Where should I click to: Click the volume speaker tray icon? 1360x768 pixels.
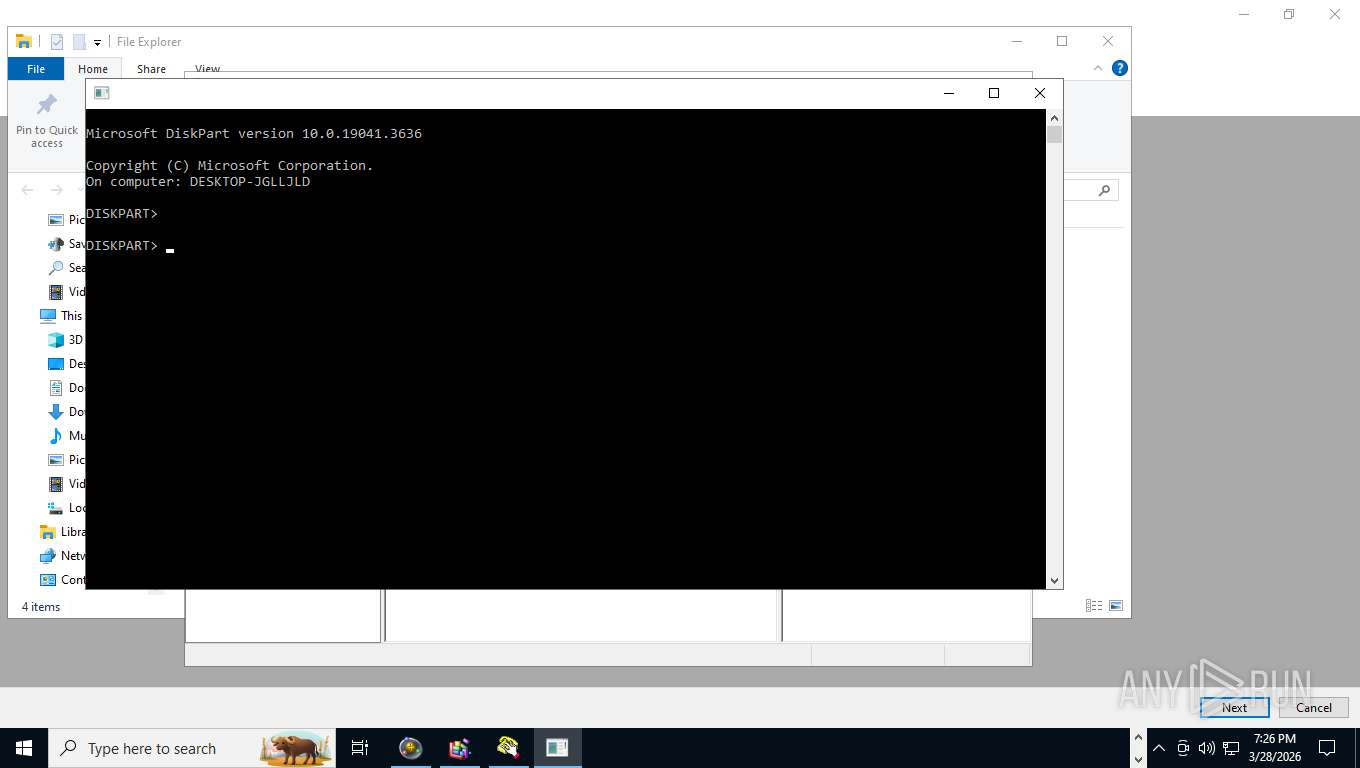coord(1207,748)
